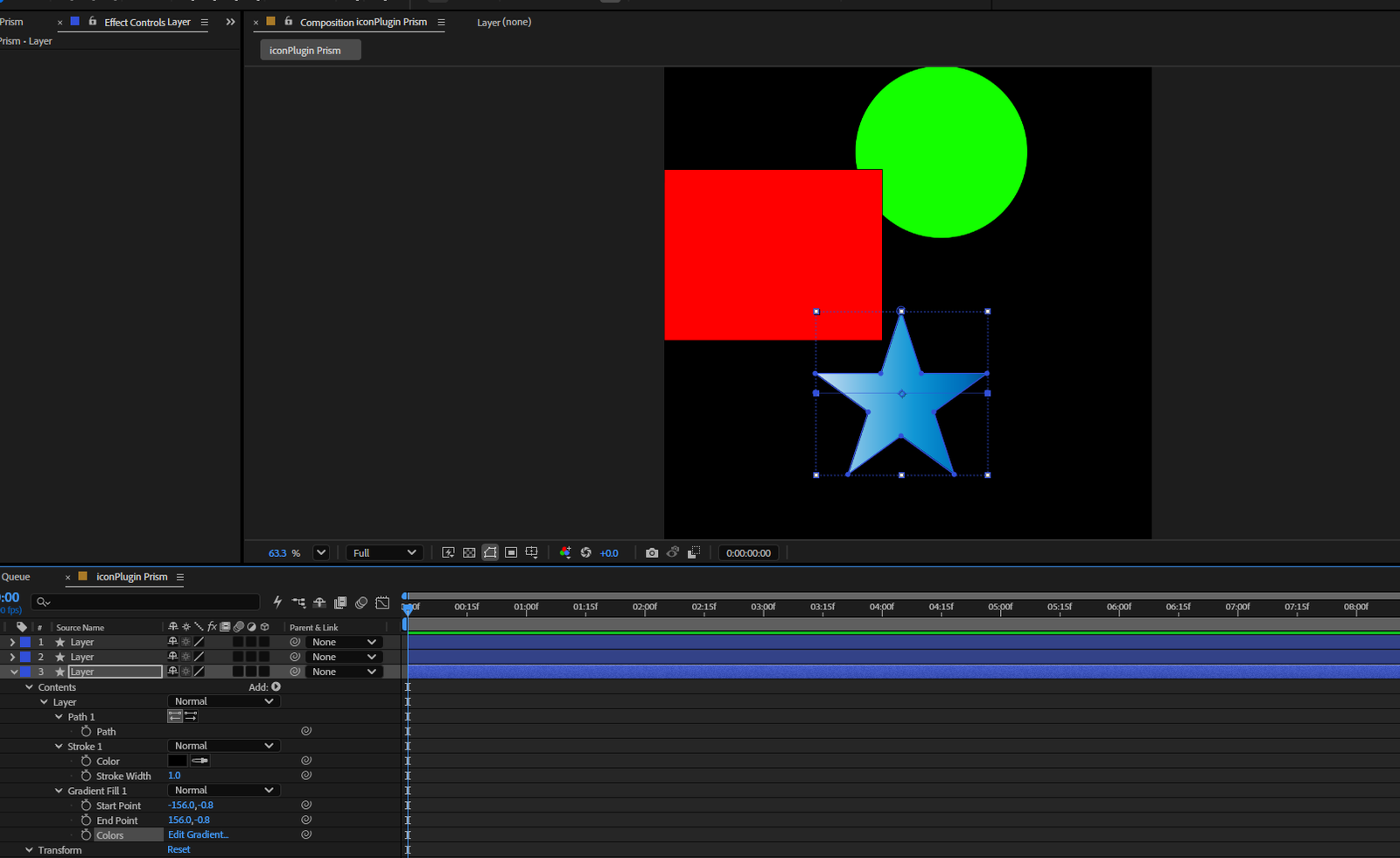Activate Region of Interest button
Viewport: 1400px width, 858px height.
tap(511, 552)
